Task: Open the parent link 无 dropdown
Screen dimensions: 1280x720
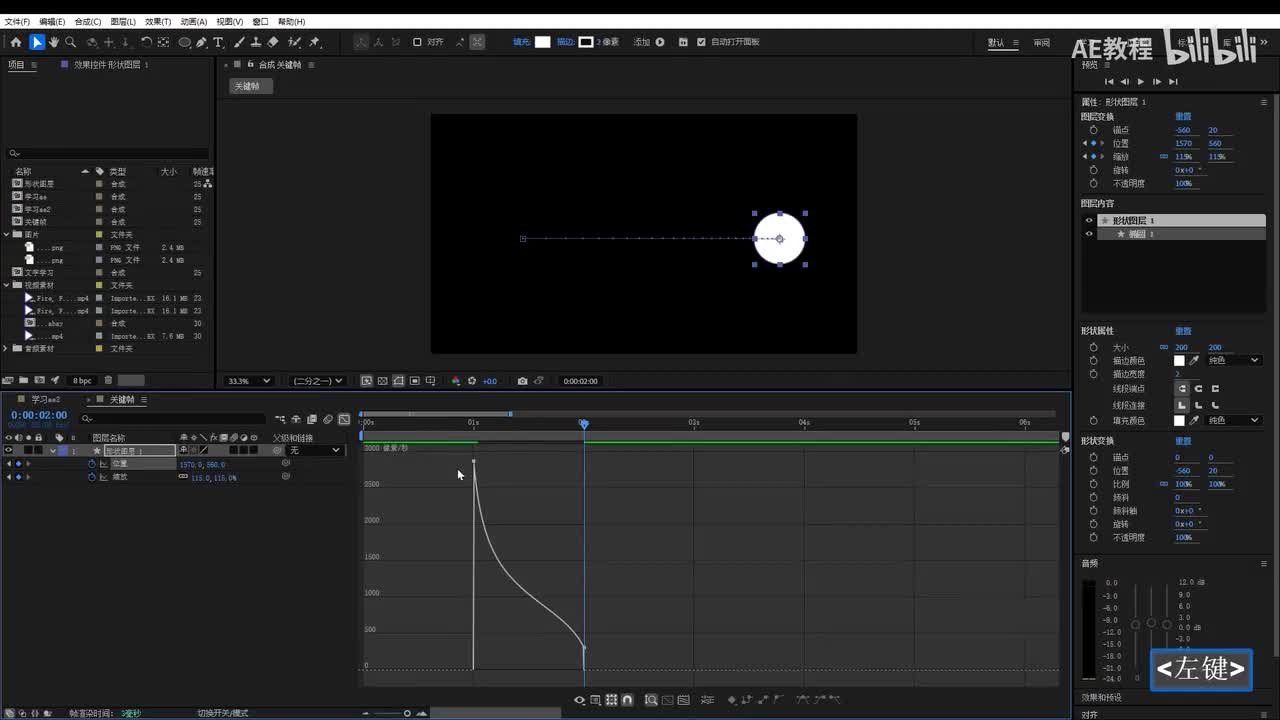Action: point(314,450)
